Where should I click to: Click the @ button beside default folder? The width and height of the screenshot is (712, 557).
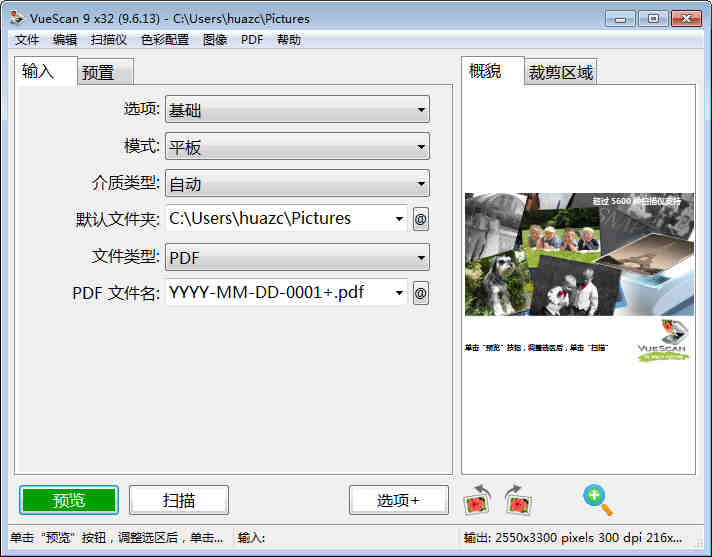(420, 219)
